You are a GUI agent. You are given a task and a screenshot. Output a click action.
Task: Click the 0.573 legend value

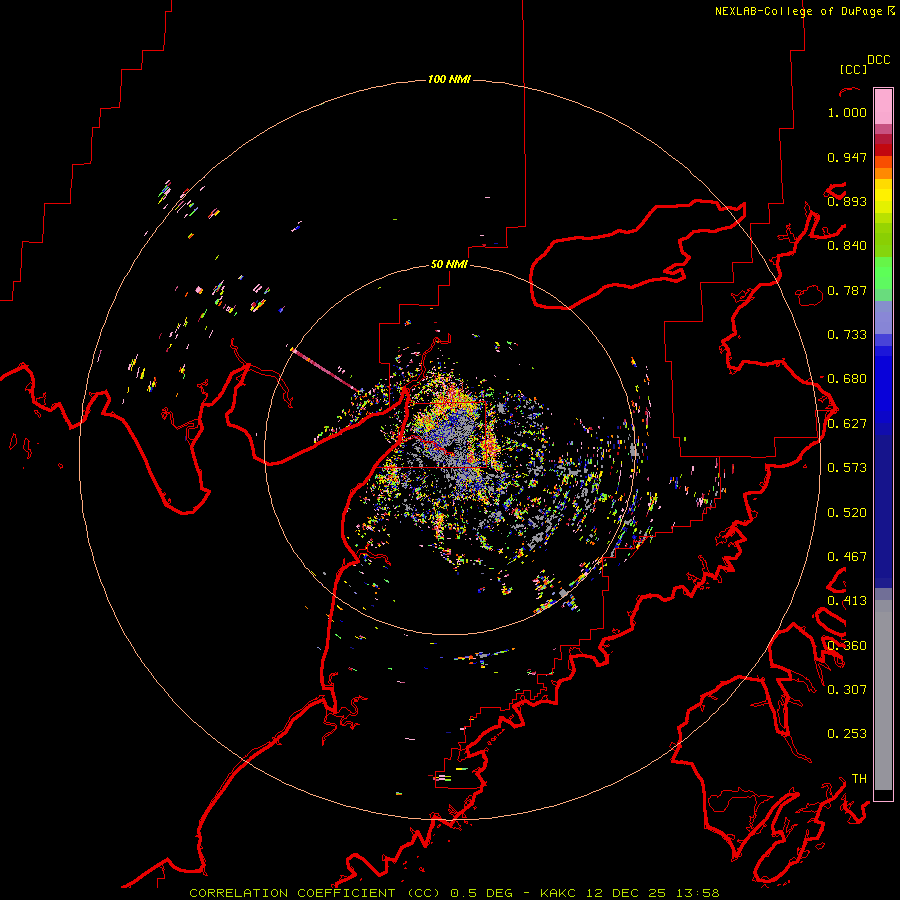(x=847, y=468)
